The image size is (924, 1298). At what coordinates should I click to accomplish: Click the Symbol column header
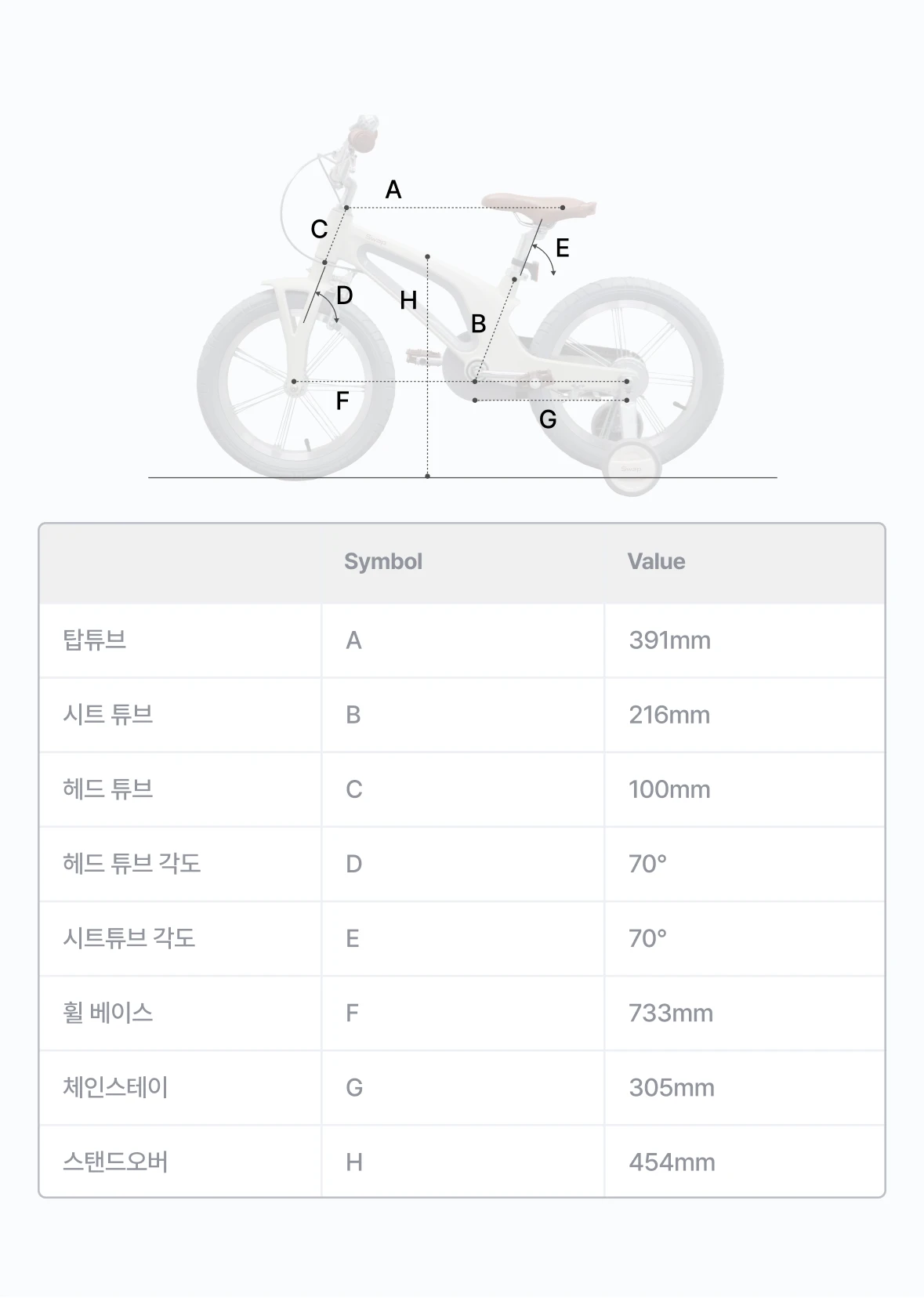click(x=383, y=561)
